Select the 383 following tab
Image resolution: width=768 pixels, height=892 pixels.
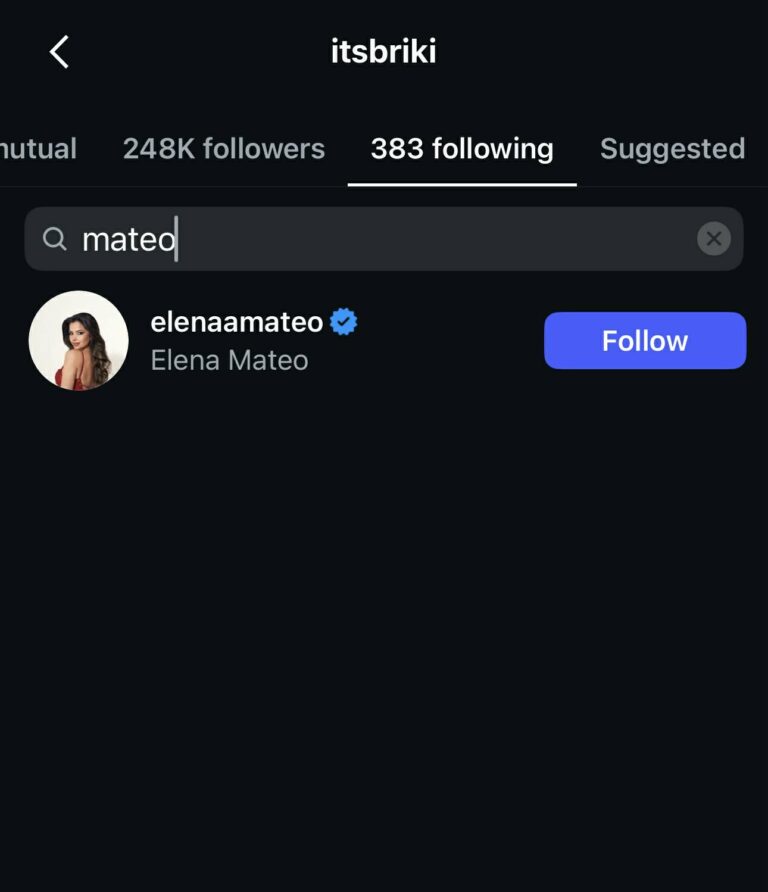tap(462, 149)
